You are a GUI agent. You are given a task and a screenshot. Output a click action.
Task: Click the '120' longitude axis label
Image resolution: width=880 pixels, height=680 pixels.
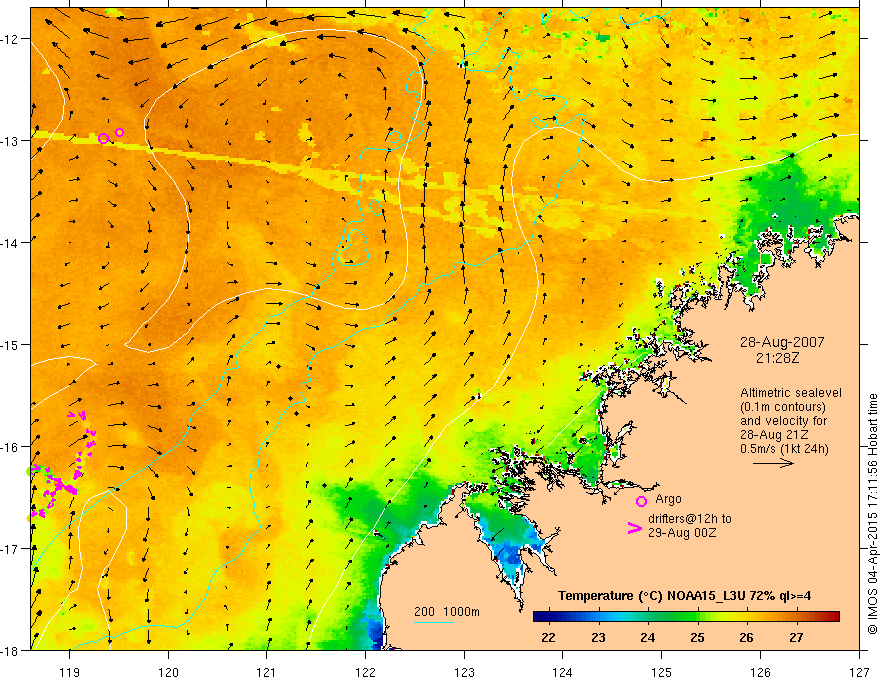tap(168, 672)
